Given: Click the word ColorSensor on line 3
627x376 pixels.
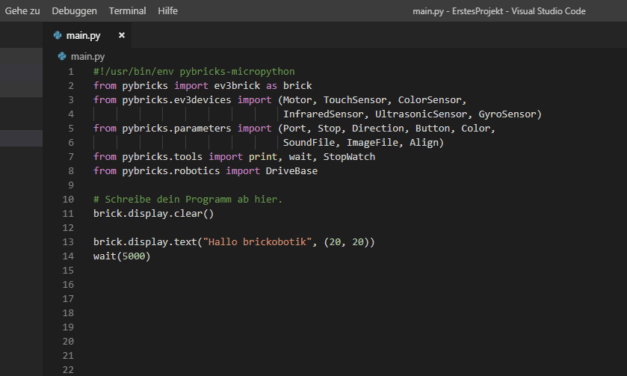Looking at the screenshot, I should tap(429, 100).
